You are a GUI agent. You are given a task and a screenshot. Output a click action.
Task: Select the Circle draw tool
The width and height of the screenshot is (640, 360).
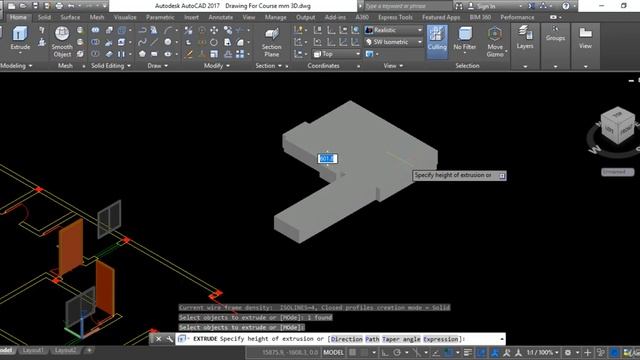pos(168,42)
